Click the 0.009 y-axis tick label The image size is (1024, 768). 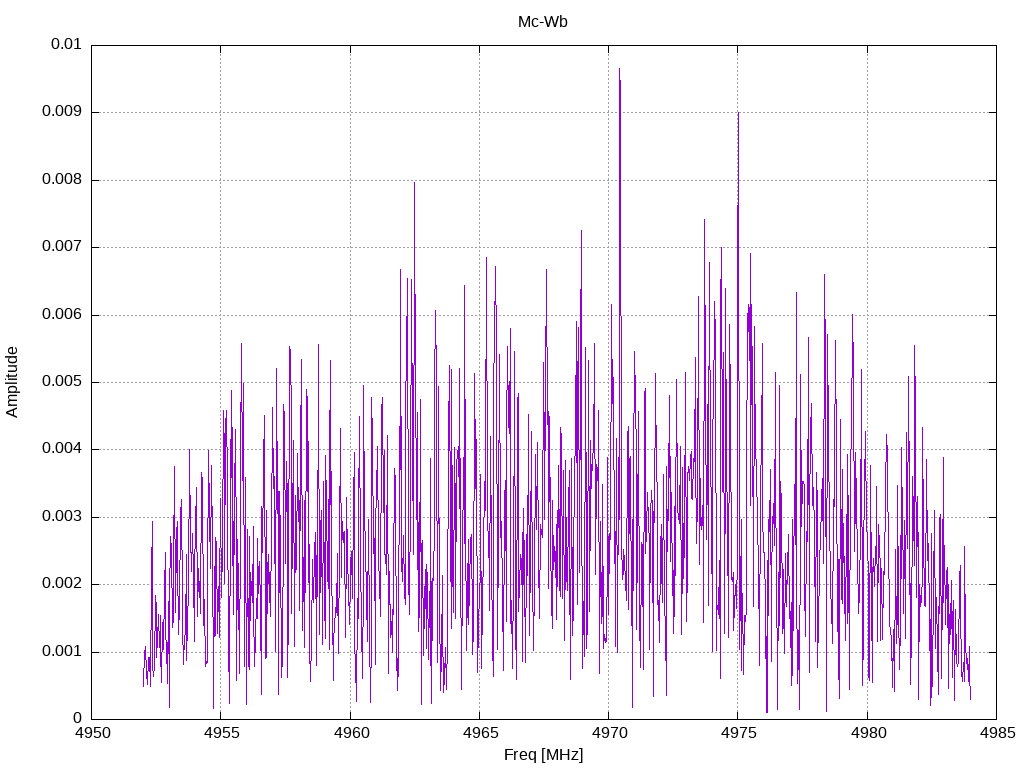tap(62, 112)
